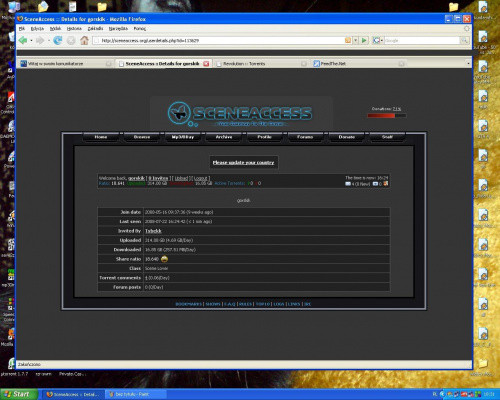
Task: Reload the page with refresh icon
Action: [x=58, y=40]
